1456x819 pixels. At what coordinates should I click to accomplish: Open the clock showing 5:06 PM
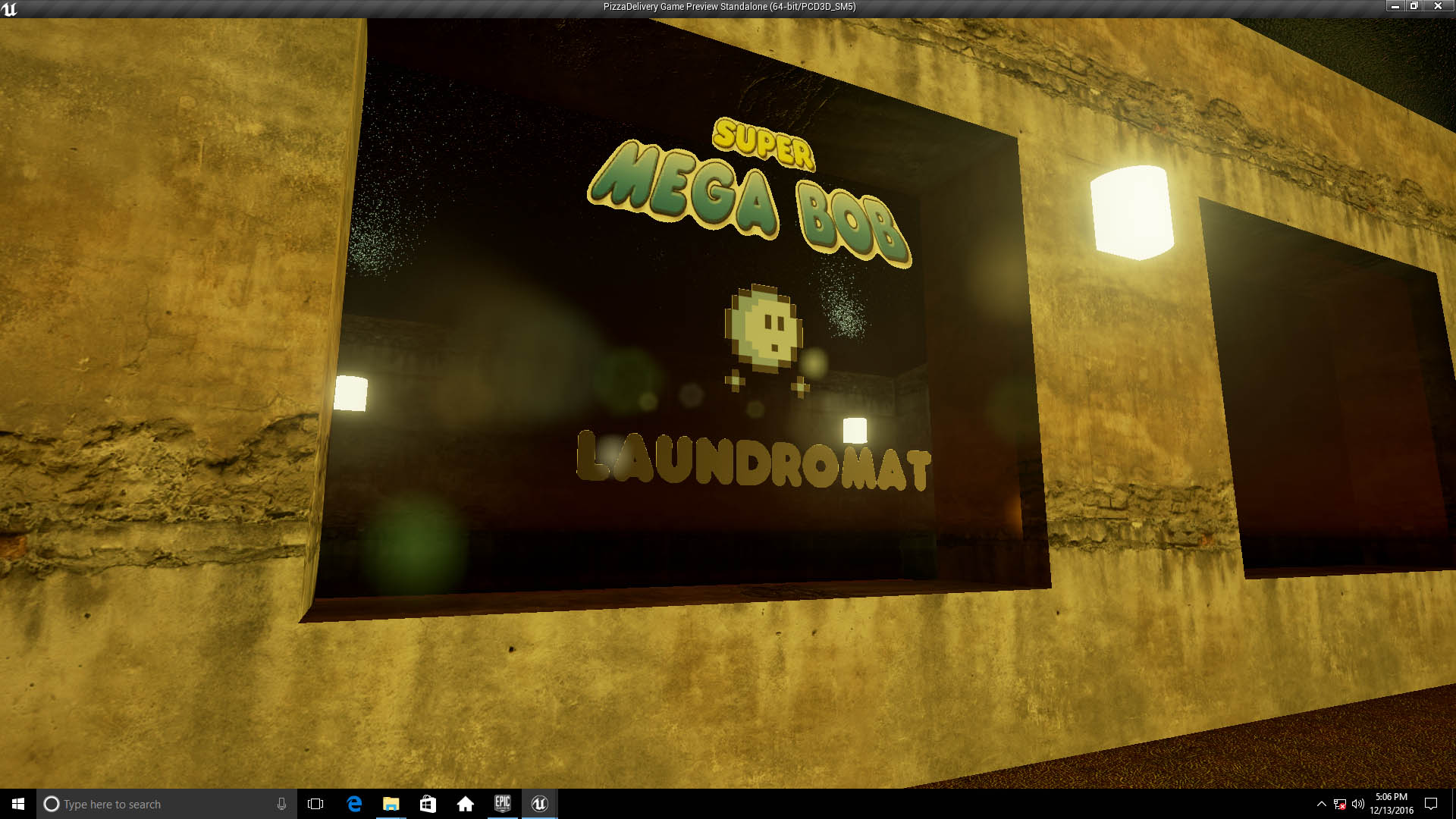[x=1392, y=804]
